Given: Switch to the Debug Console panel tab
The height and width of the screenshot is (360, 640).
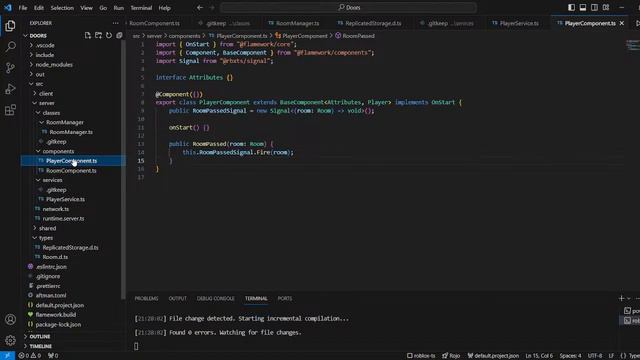Looking at the screenshot, I should click(216, 298).
